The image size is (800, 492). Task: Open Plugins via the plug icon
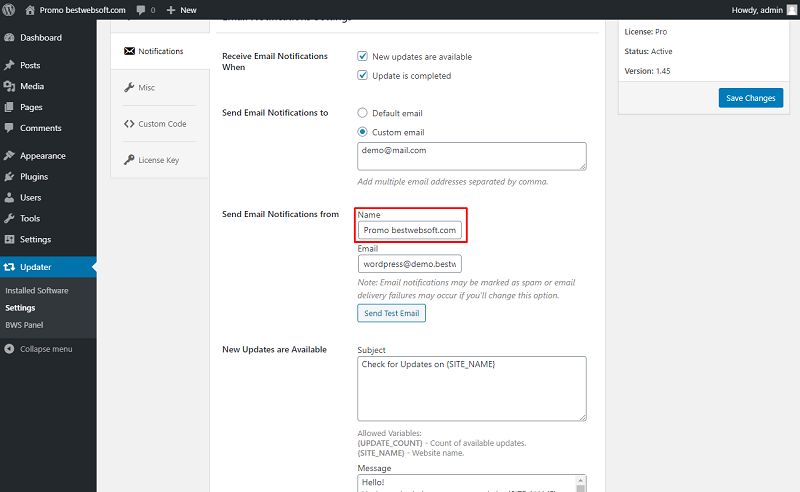click(9, 177)
